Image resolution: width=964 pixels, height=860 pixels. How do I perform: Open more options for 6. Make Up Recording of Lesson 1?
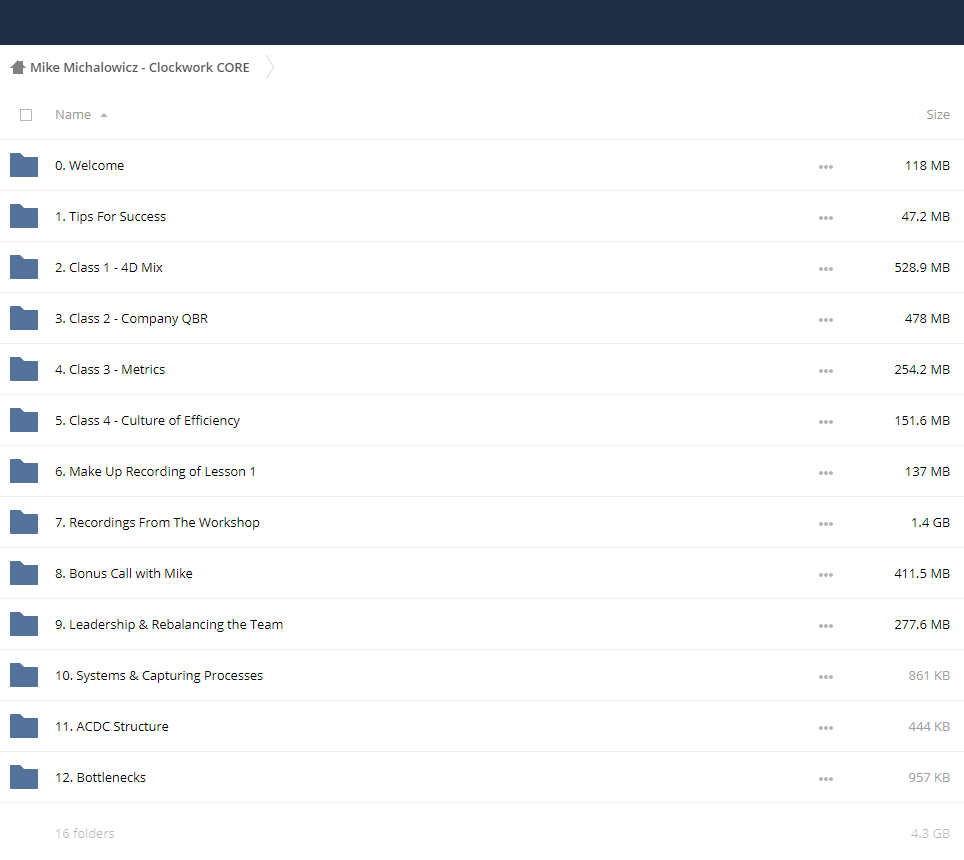[826, 473]
